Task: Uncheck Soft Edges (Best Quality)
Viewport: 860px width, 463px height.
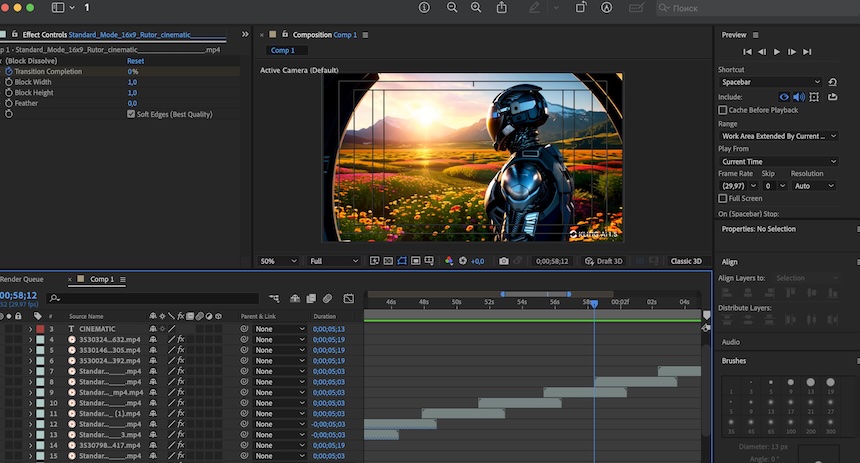Action: [x=131, y=114]
